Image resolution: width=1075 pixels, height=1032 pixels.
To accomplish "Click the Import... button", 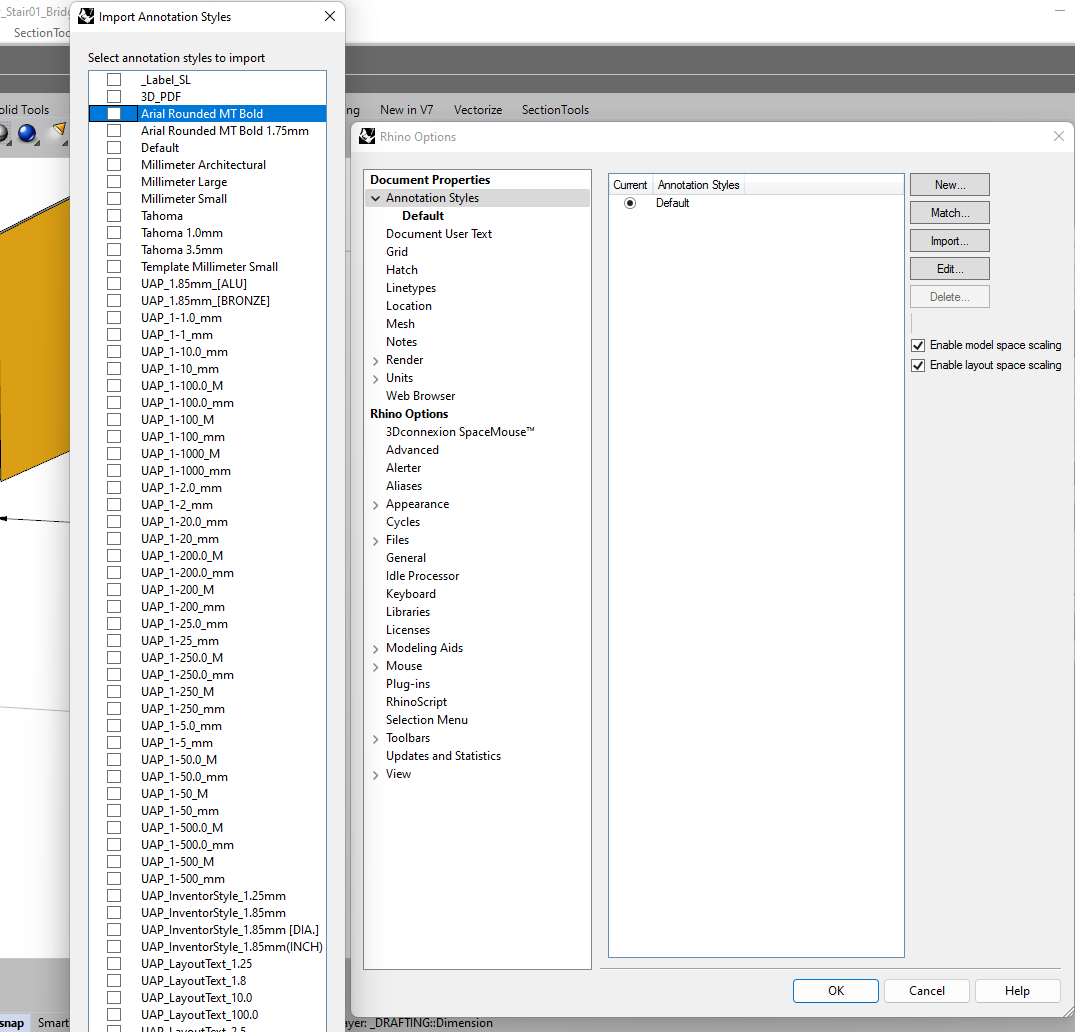I will (950, 241).
